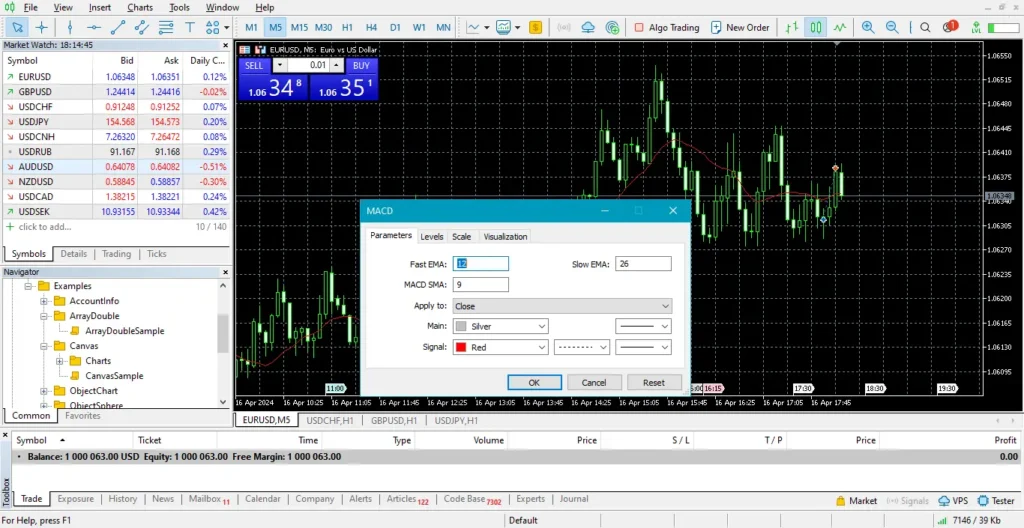This screenshot has width=1024, height=528.
Task: Click the Fast EMA input field
Action: 480,264
